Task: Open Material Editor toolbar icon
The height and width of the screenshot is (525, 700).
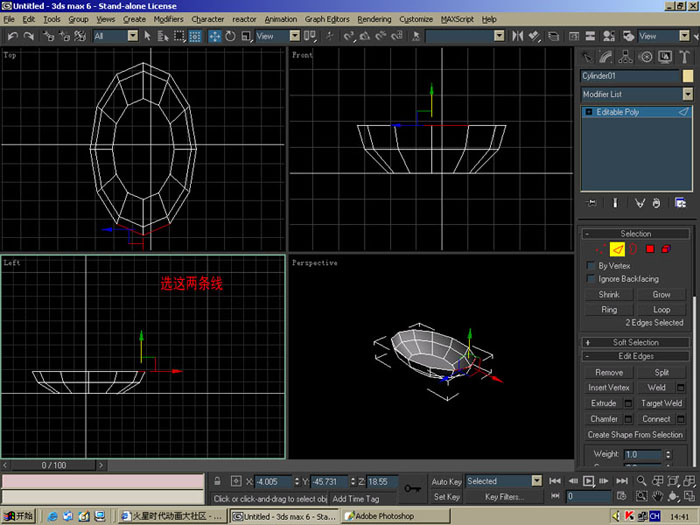Action: coord(608,36)
